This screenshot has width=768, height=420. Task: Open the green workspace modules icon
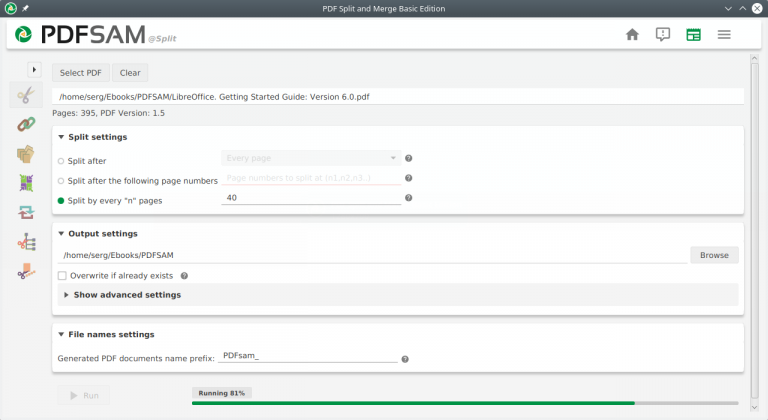[693, 34]
